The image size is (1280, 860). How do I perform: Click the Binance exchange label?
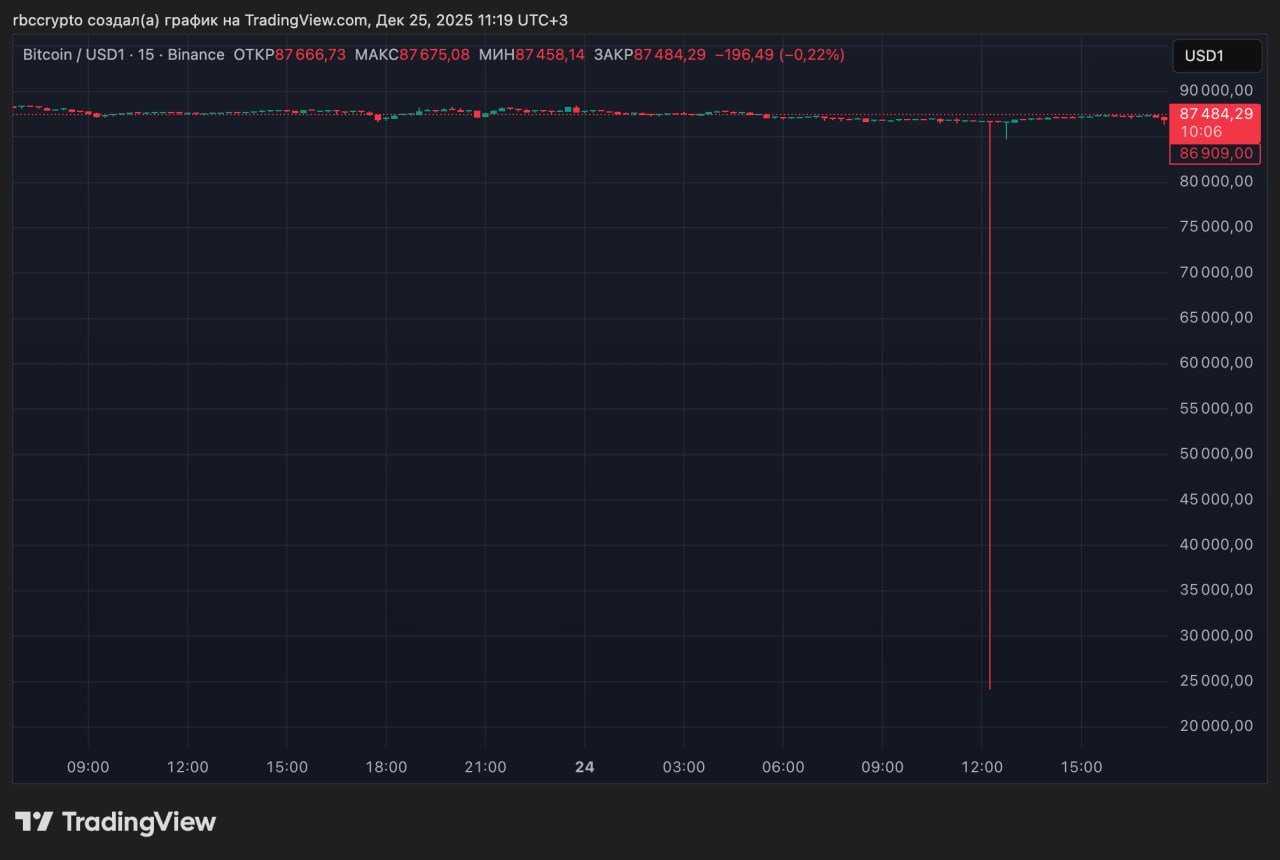(x=196, y=55)
